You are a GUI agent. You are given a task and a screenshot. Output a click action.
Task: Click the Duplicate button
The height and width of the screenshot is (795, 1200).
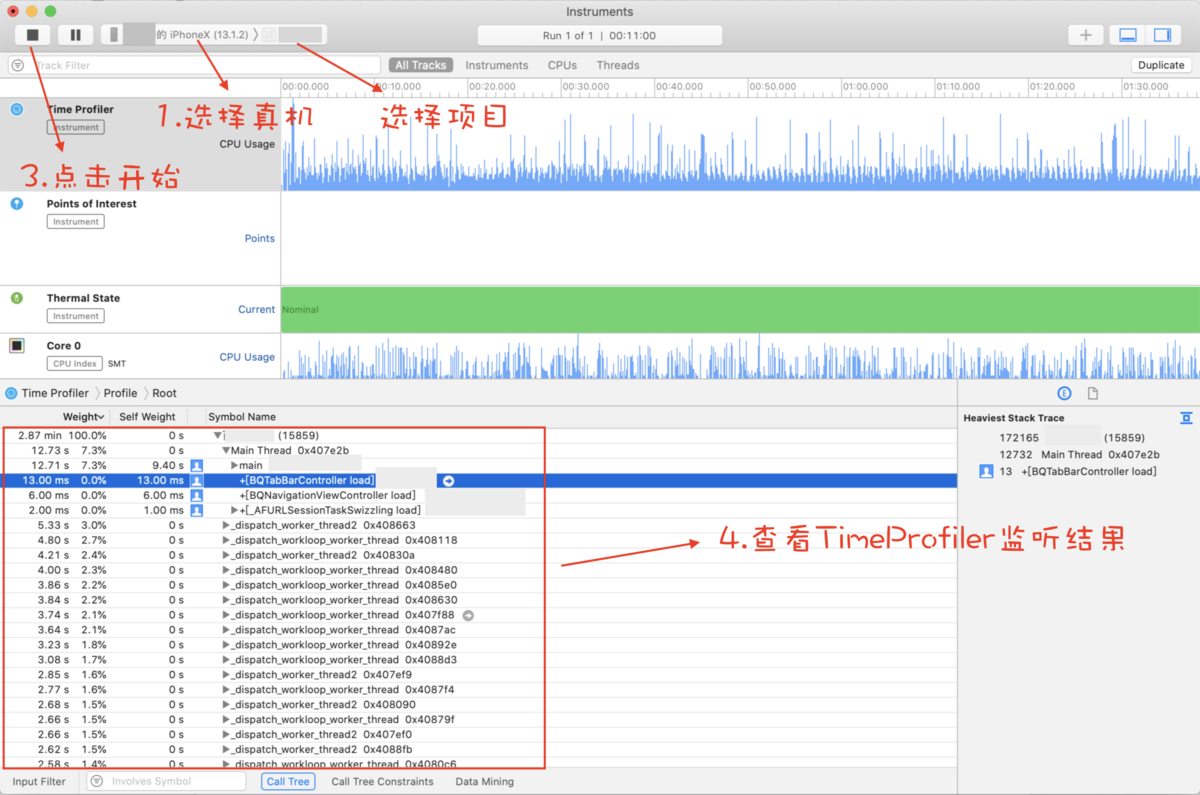[1160, 64]
